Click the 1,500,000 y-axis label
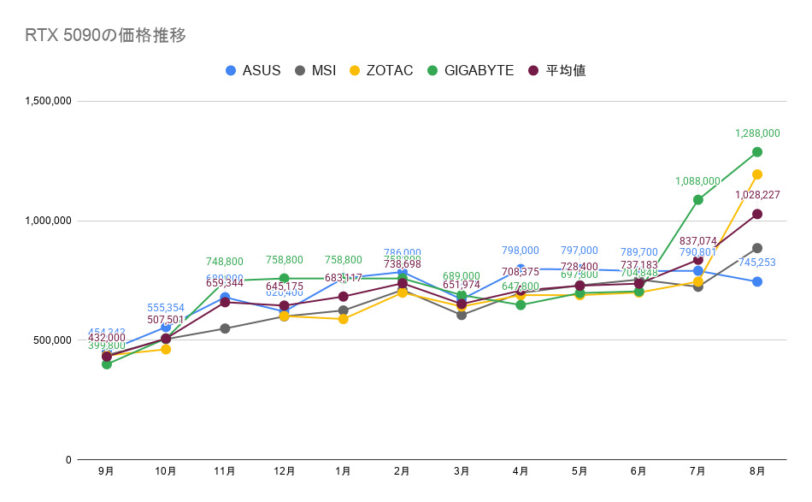The image size is (812, 502). point(48,101)
